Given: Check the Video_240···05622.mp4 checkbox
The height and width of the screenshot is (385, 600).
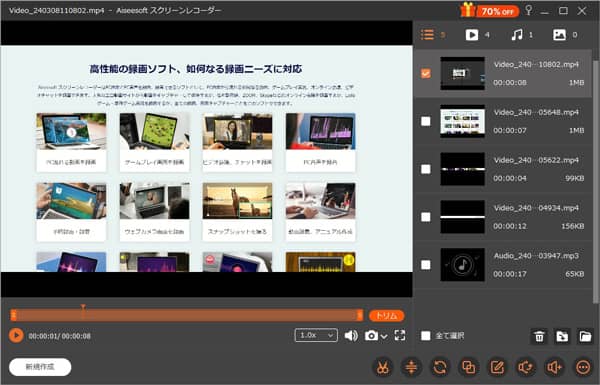Looking at the screenshot, I should click(x=426, y=169).
